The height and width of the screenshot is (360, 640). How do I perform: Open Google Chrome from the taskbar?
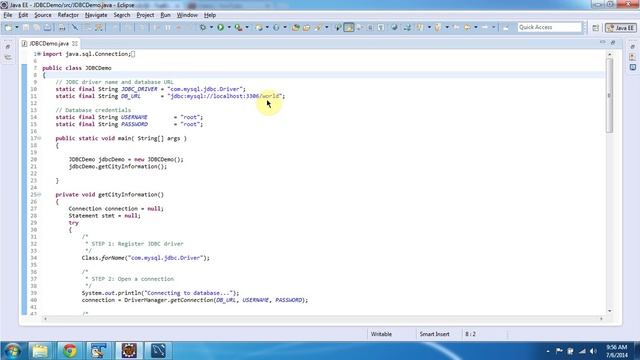(69, 351)
